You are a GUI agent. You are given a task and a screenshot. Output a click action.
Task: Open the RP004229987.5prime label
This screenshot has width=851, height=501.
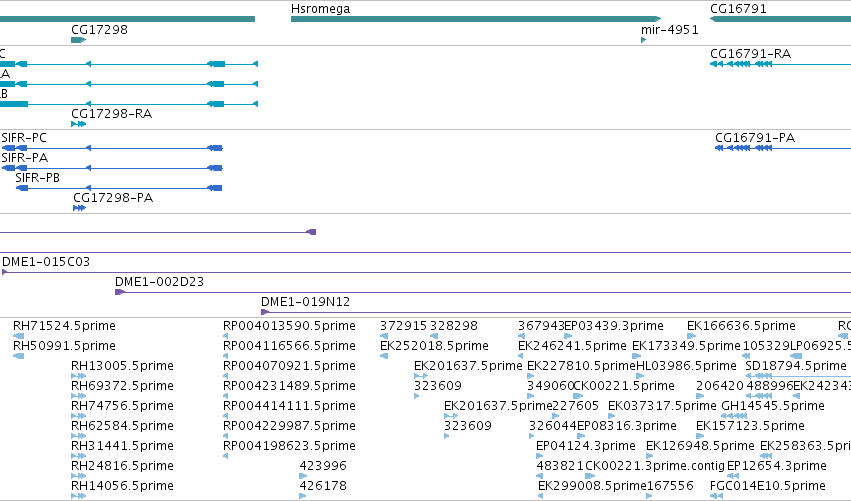289,426
